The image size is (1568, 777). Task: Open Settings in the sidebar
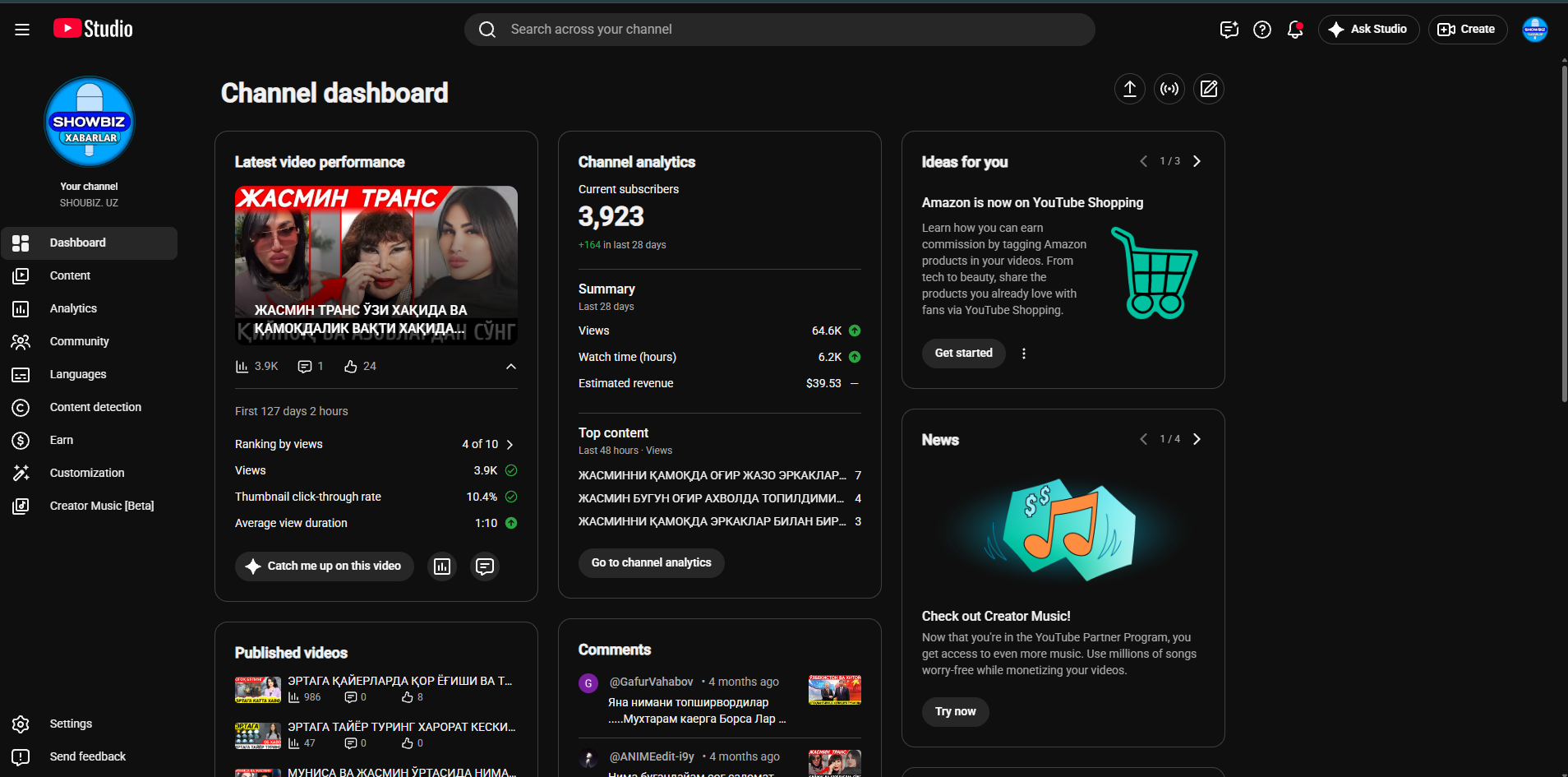click(x=89, y=724)
